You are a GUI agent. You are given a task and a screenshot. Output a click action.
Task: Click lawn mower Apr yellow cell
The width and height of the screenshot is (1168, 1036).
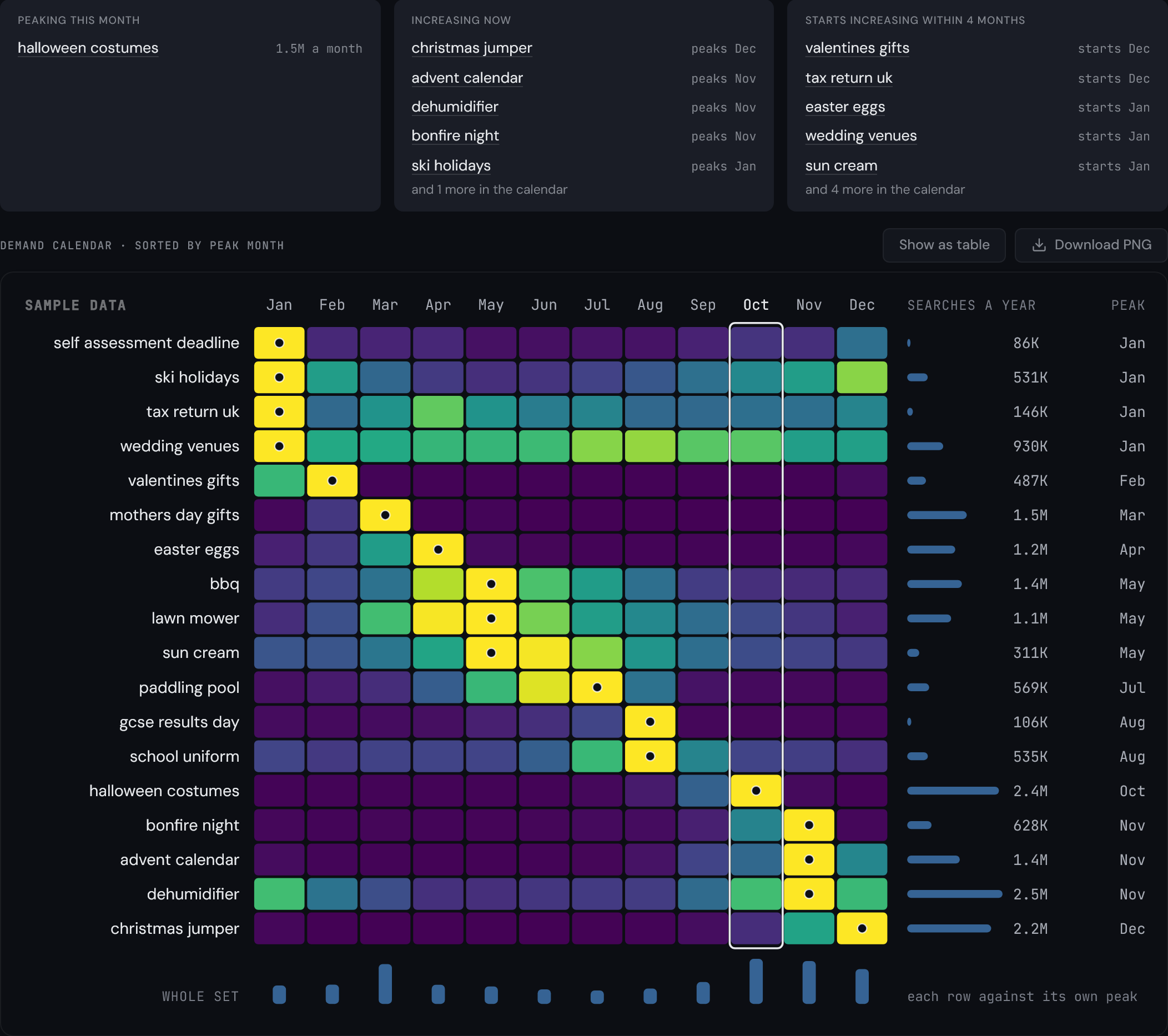(439, 618)
